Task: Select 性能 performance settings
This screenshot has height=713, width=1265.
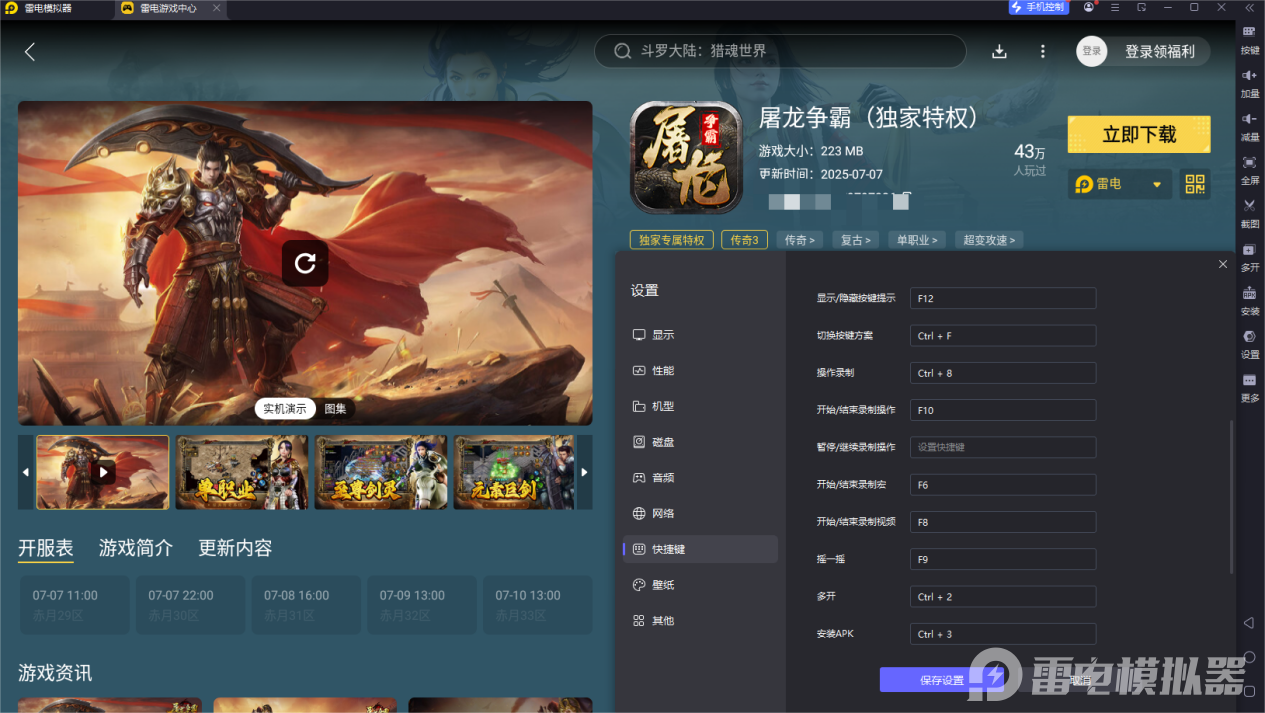Action: click(700, 371)
